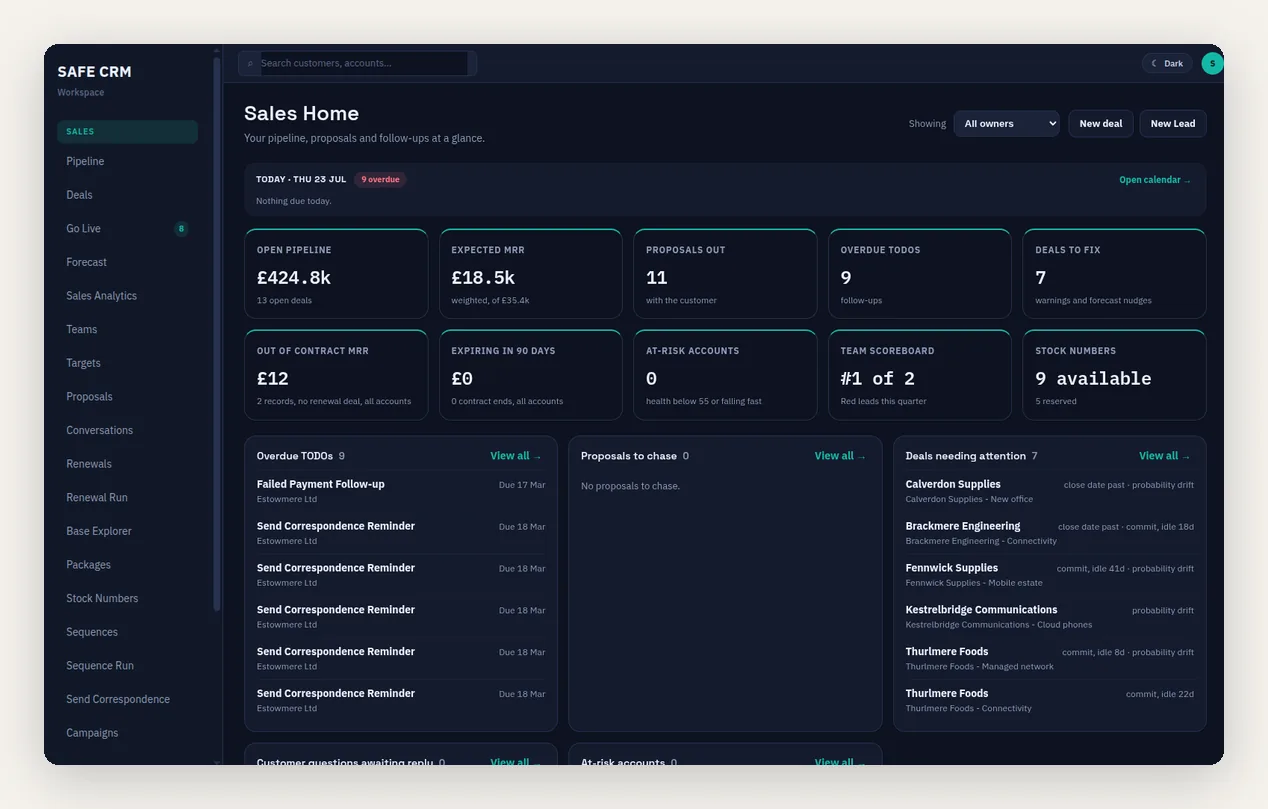Viewport: 1268px width, 809px height.
Task: Open calendar link
Action: [x=1155, y=180]
